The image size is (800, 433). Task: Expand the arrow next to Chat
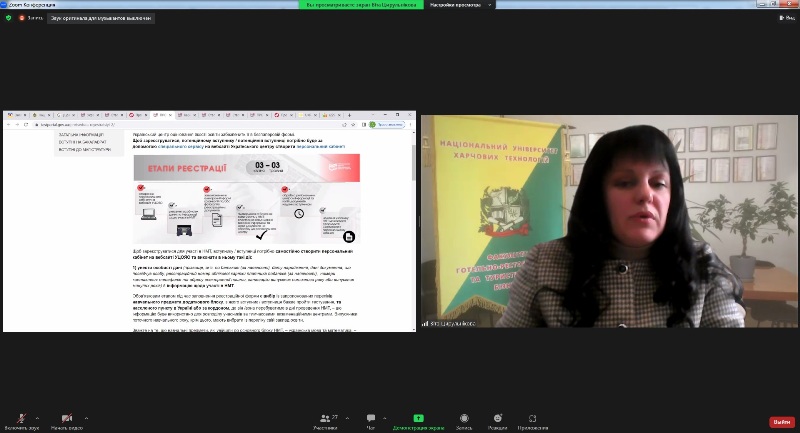coord(384,418)
